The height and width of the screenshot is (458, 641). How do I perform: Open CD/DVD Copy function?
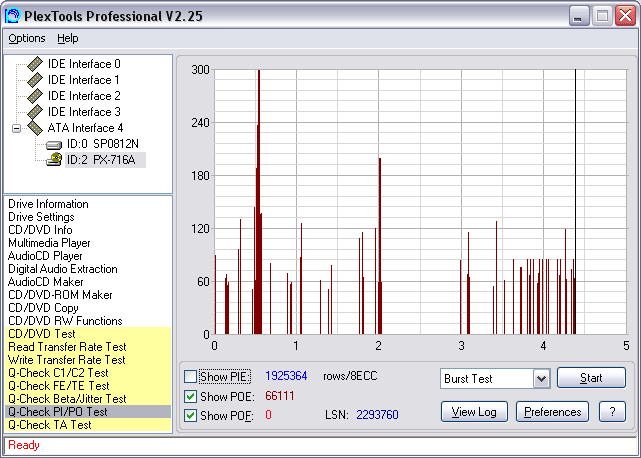(43, 308)
